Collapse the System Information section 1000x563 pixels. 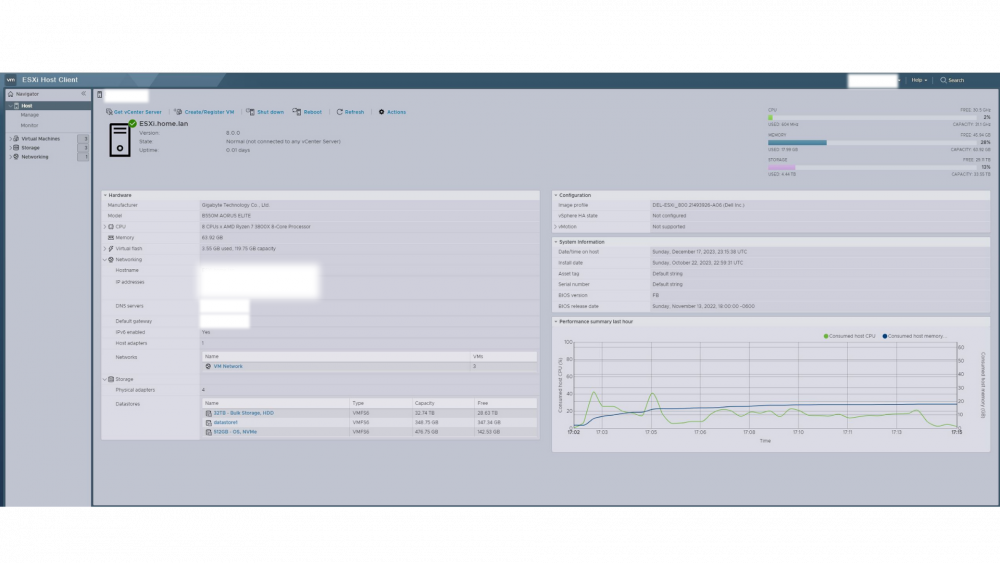click(x=555, y=242)
